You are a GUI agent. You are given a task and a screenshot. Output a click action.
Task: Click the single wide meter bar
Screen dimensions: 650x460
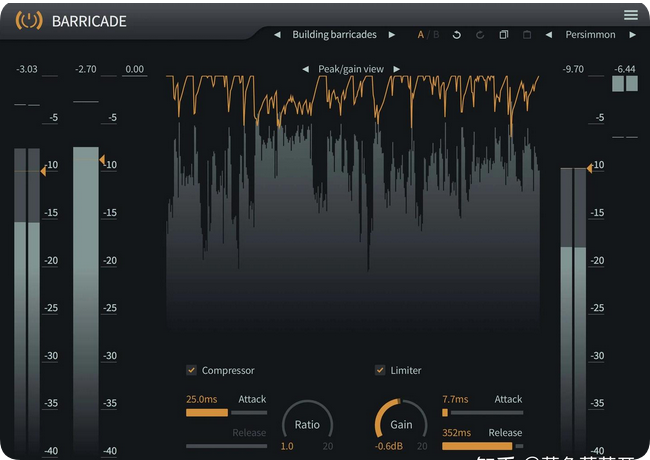pos(86,301)
